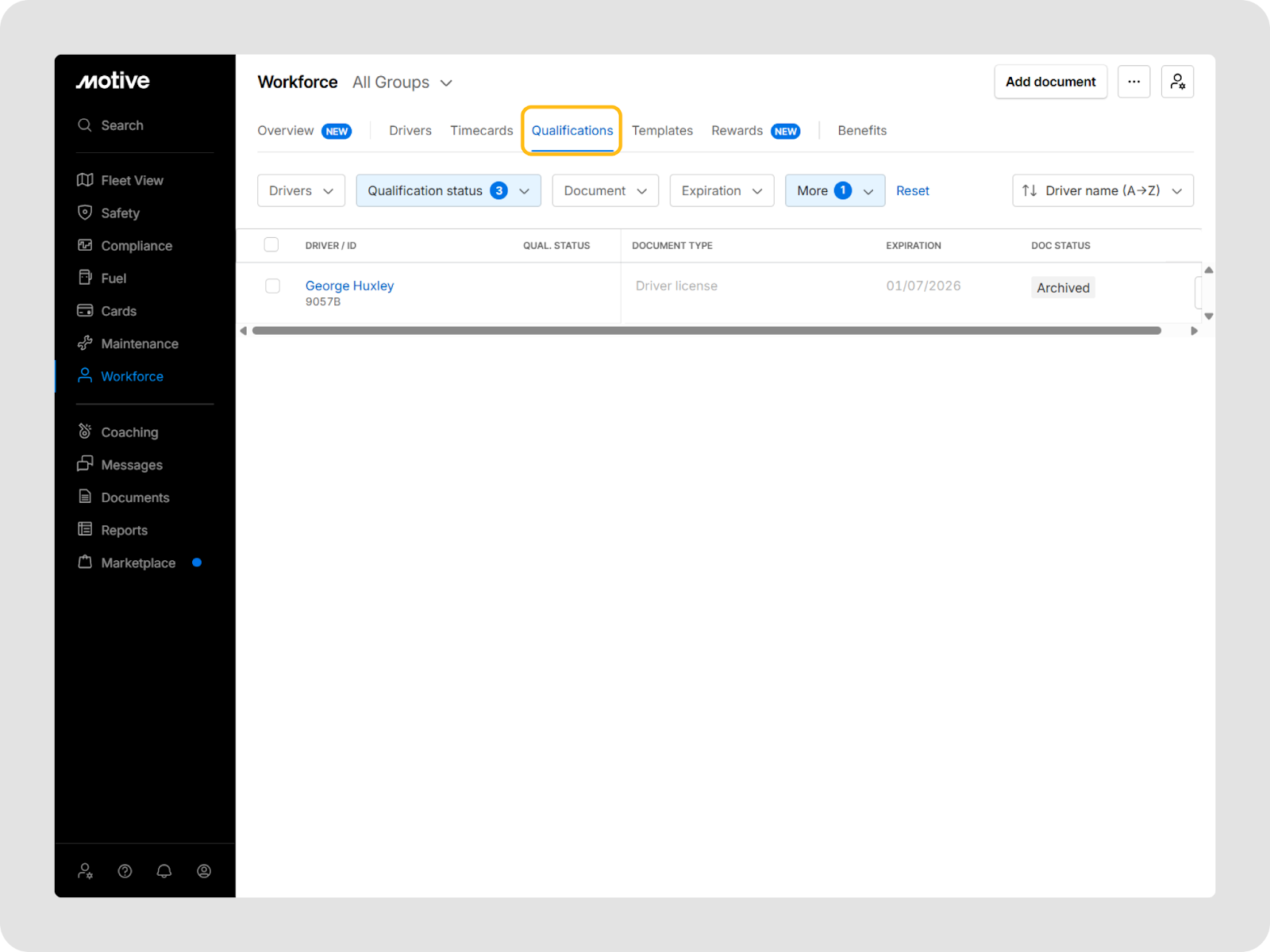1270x952 pixels.
Task: Click the Add document button
Action: (x=1050, y=82)
